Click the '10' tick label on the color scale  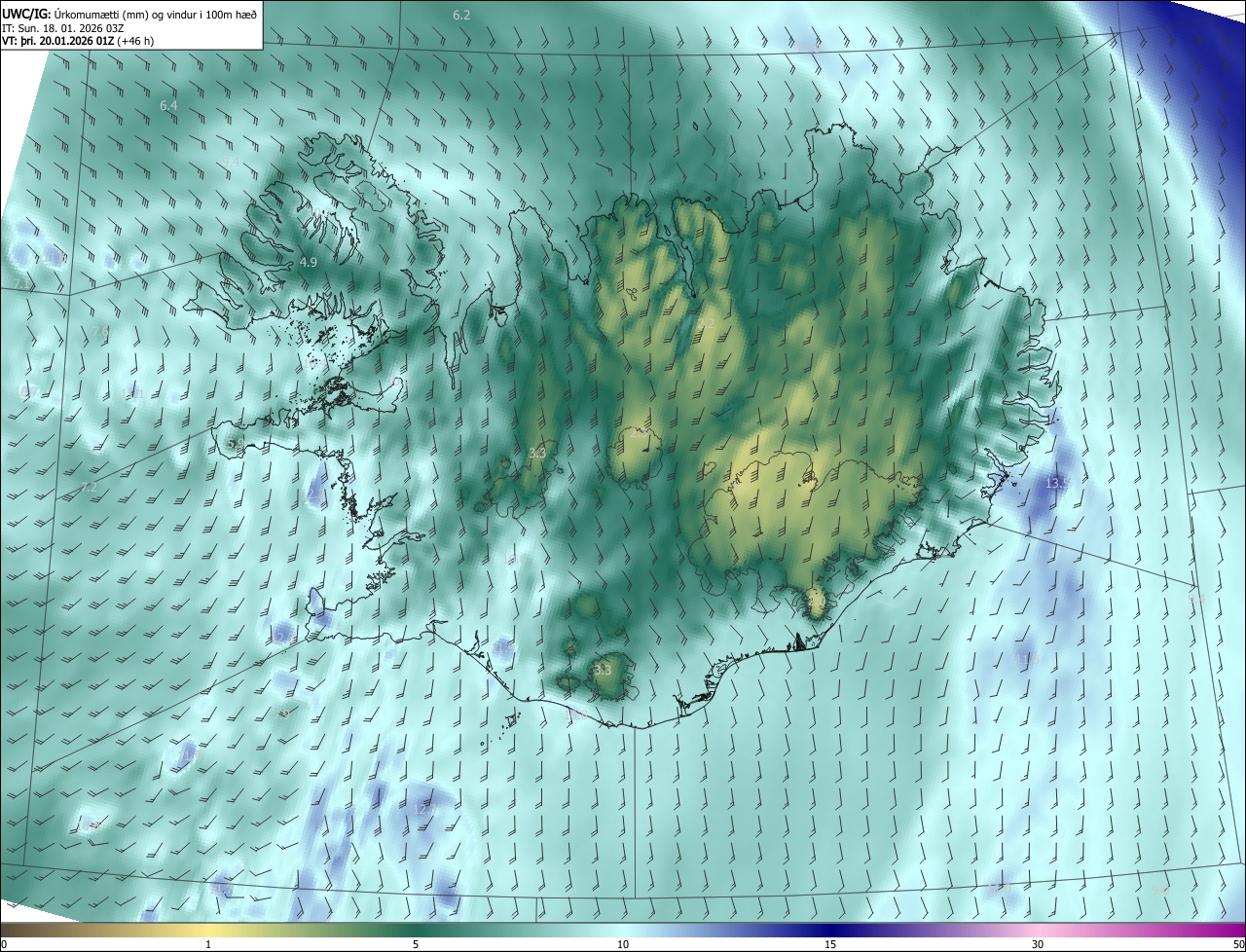point(623,944)
